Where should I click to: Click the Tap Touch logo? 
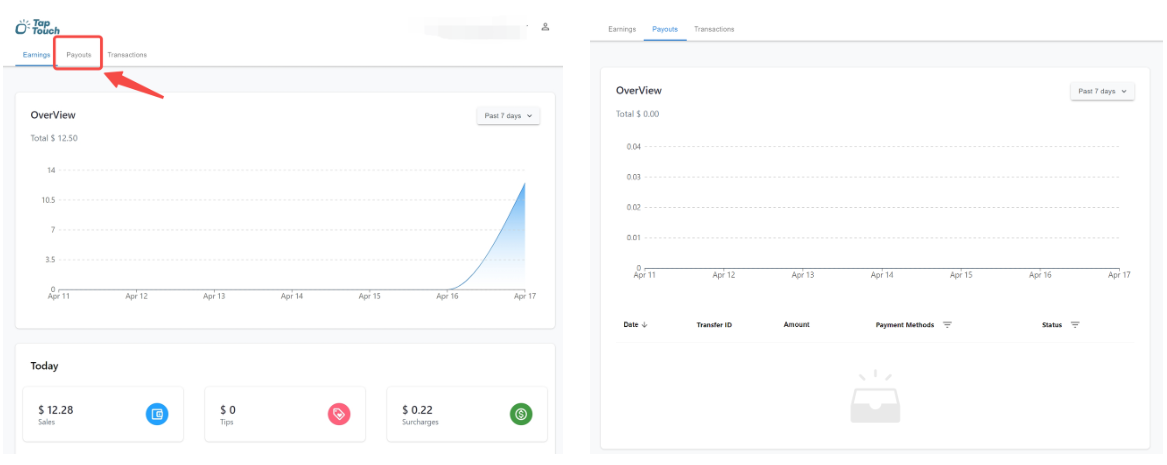pos(38,26)
